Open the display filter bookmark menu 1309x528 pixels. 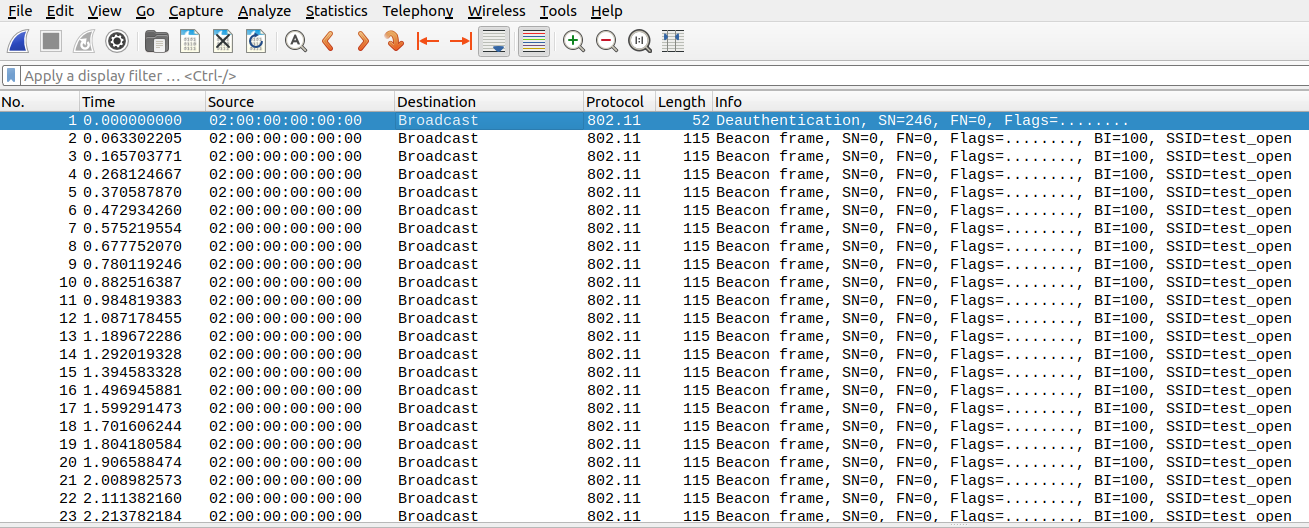(11, 76)
